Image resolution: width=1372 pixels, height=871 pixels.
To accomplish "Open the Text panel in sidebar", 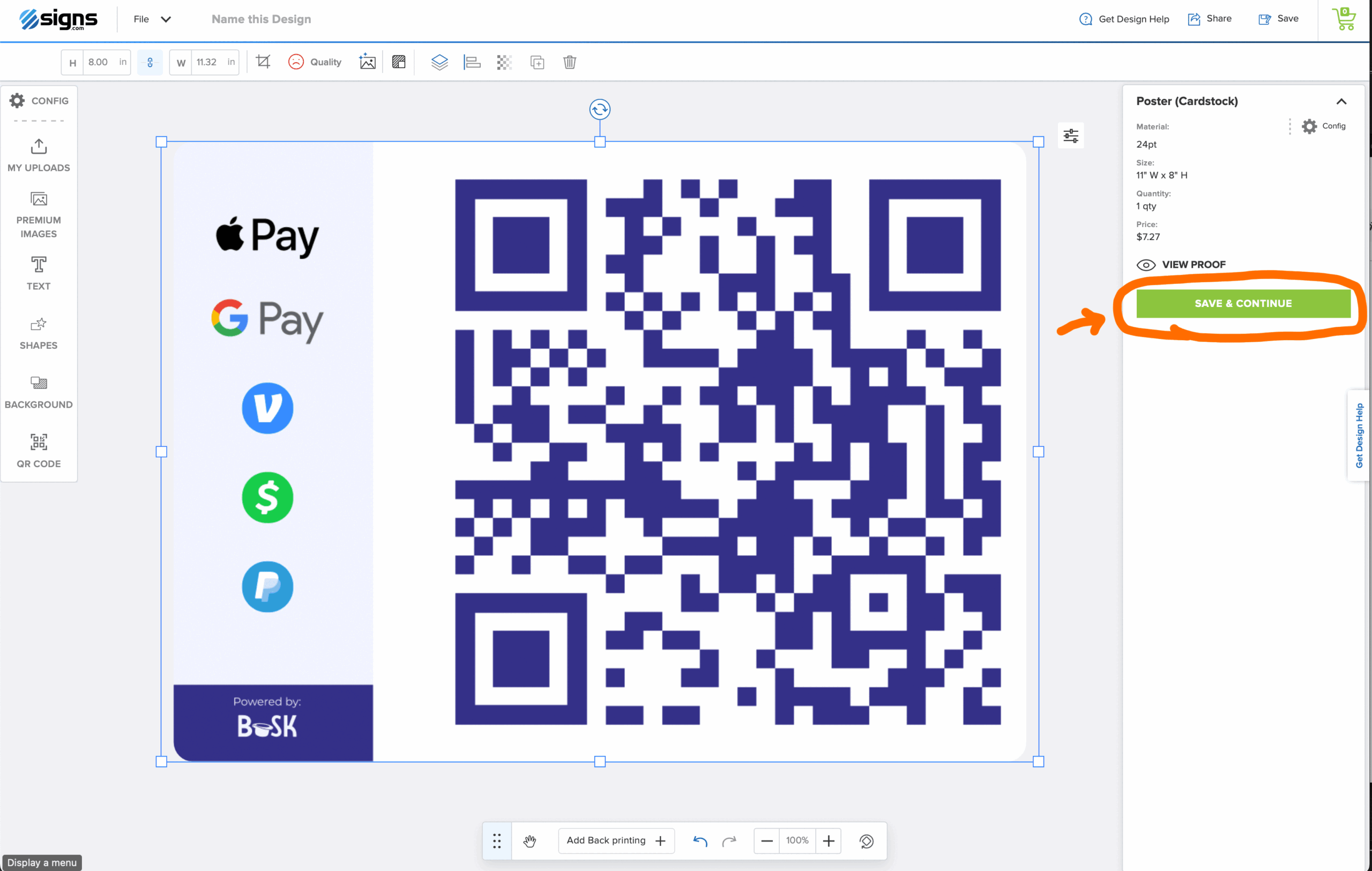I will coord(39,273).
